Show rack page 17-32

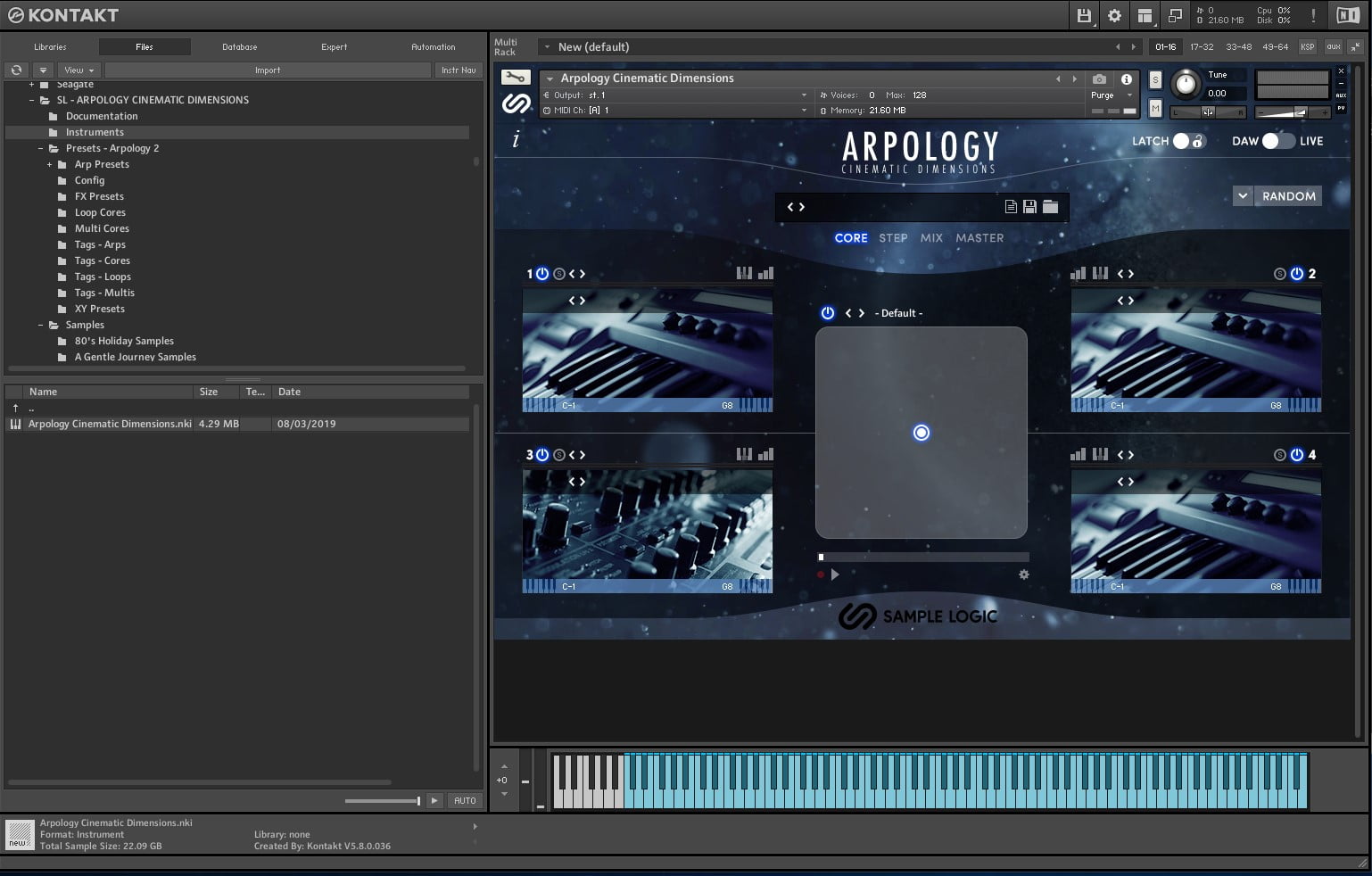coord(1202,46)
